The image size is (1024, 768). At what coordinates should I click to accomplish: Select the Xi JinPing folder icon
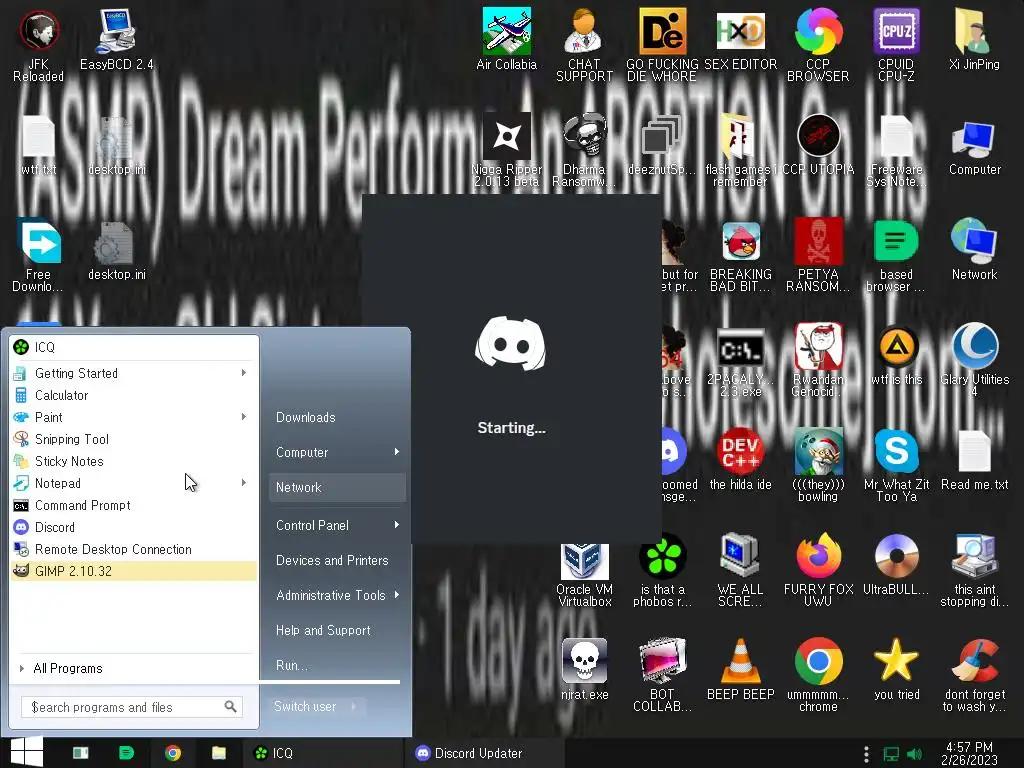click(974, 39)
